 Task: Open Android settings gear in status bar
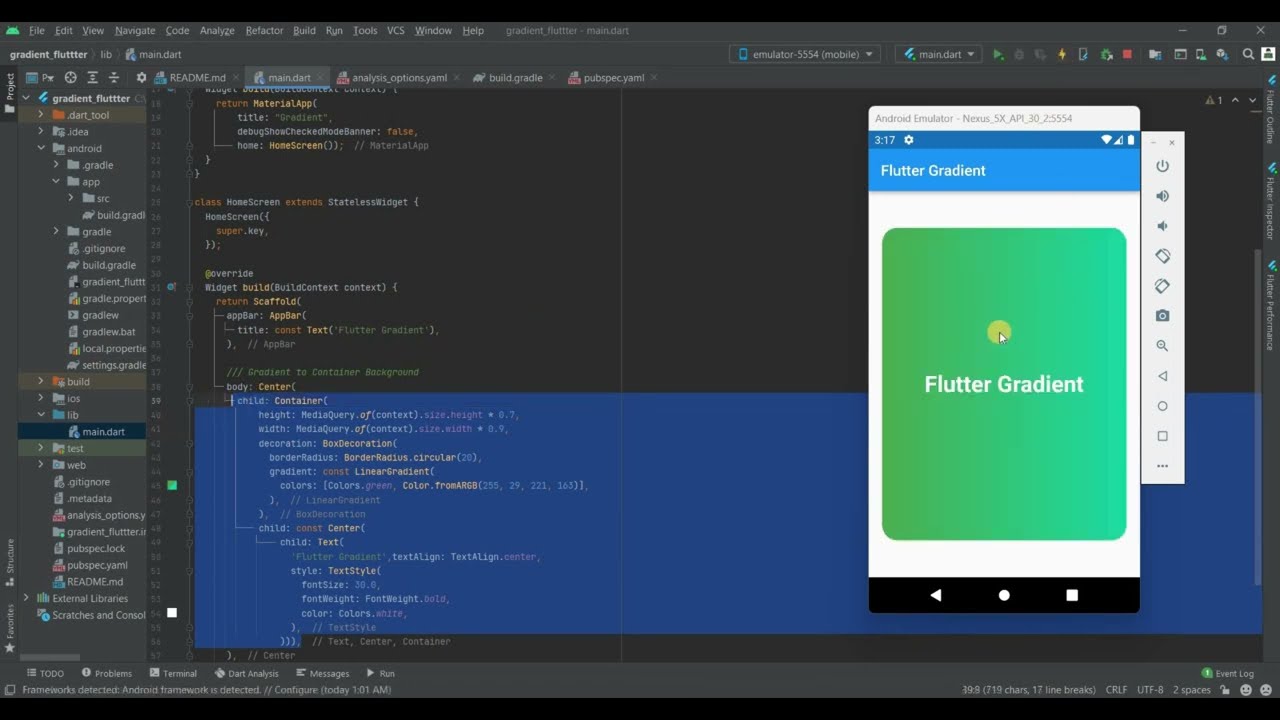(909, 140)
